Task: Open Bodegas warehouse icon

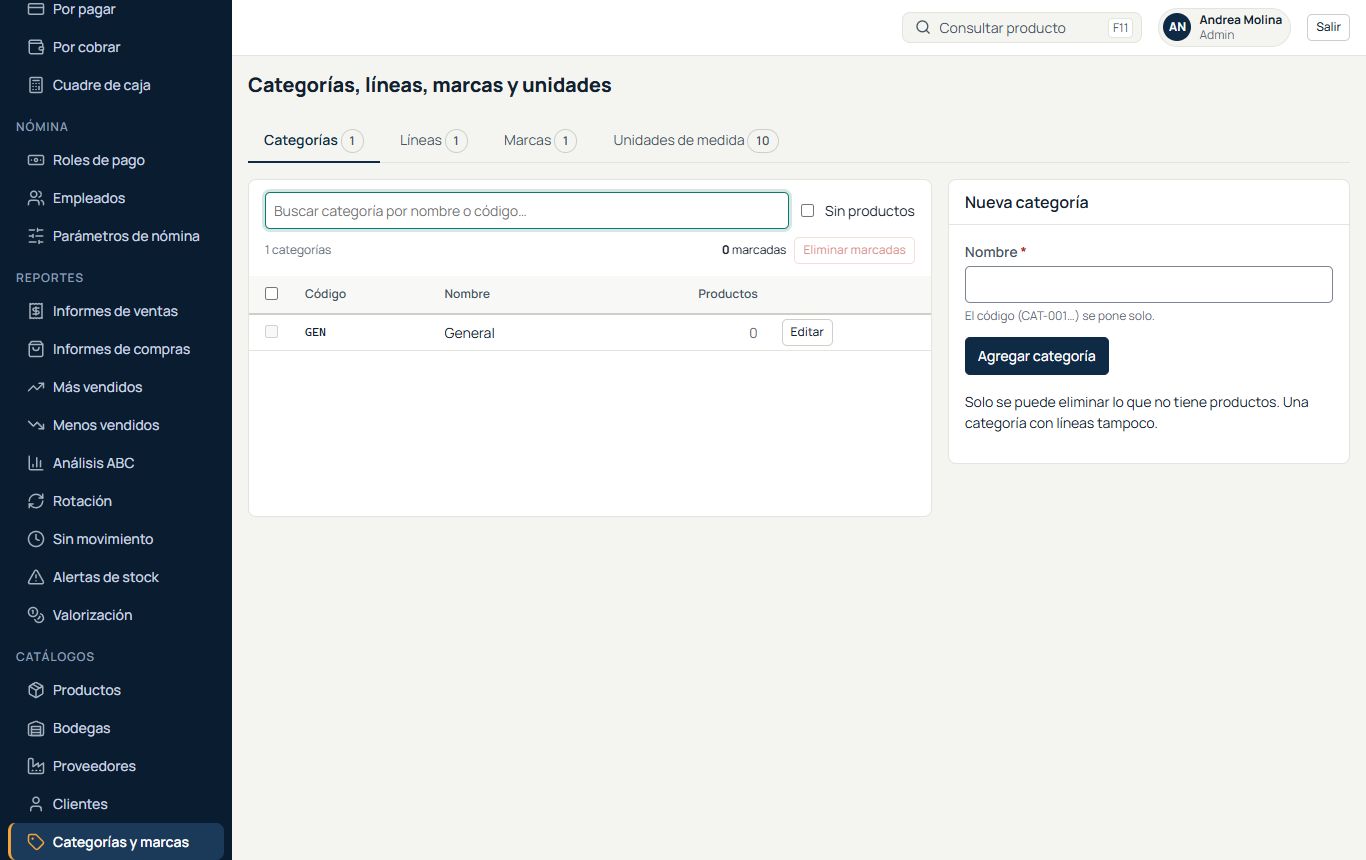Action: click(x=36, y=728)
